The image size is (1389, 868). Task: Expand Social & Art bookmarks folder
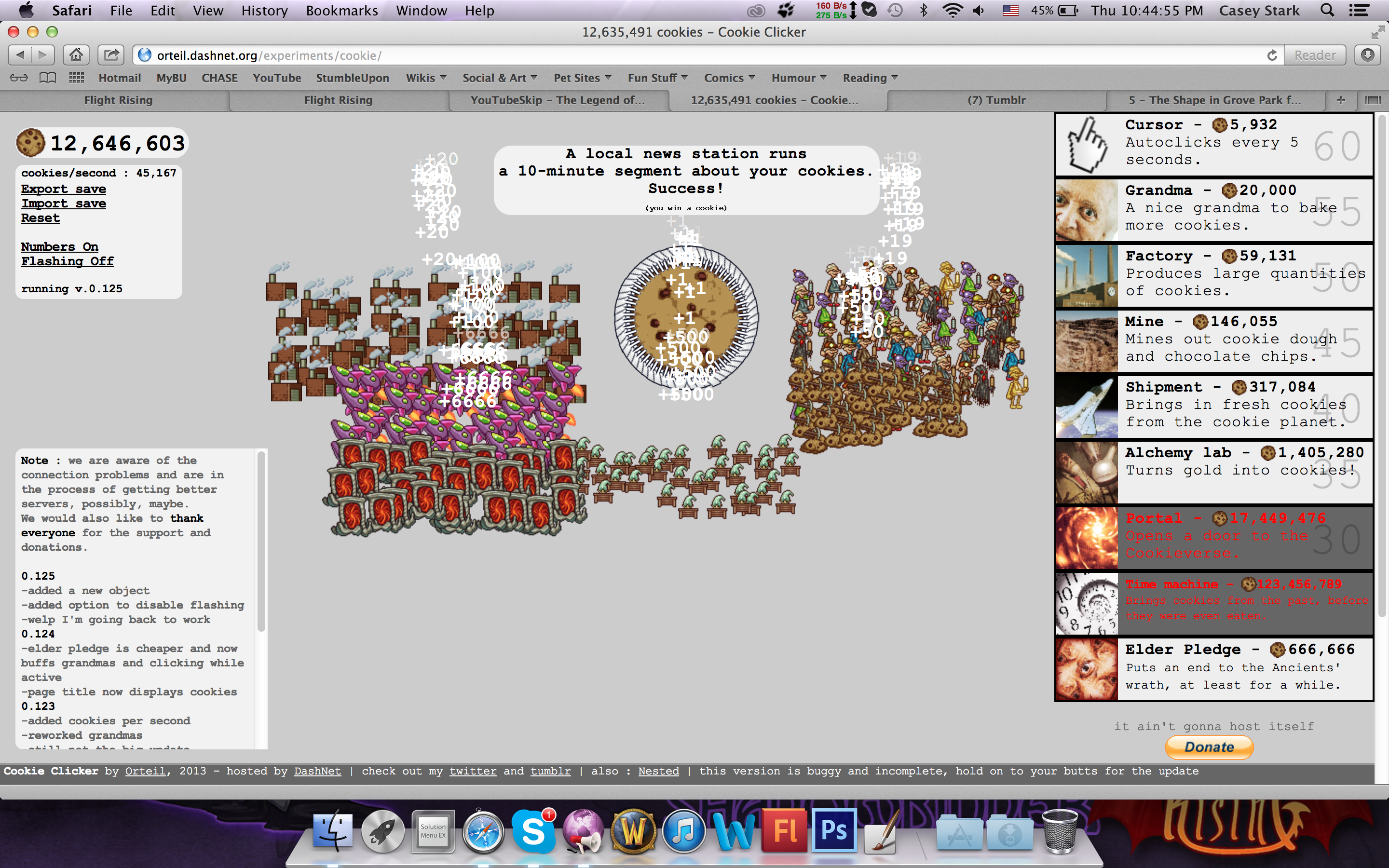499,78
